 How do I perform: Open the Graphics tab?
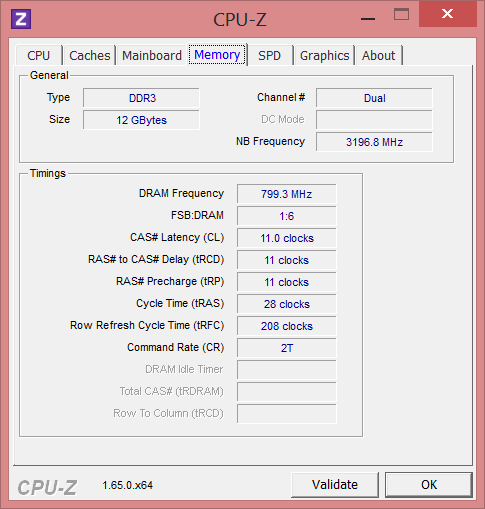[x=324, y=55]
